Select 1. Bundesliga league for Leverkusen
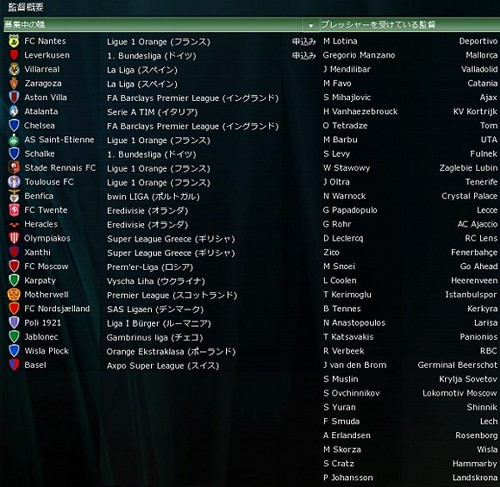Image resolution: width=500 pixels, height=487 pixels. point(152,56)
